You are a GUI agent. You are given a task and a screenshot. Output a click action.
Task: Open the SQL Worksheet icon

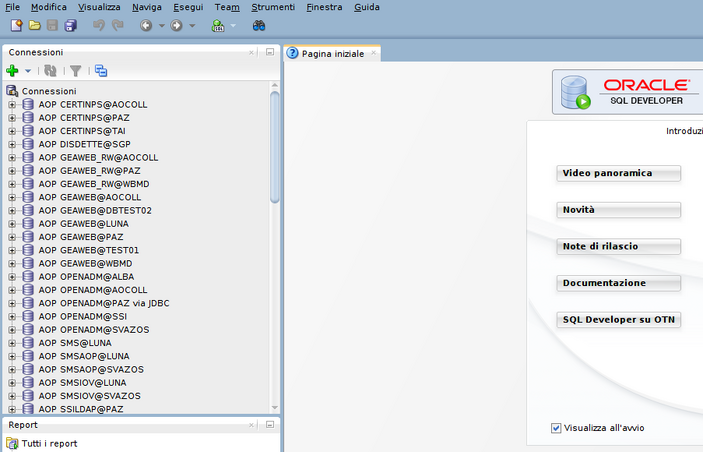218,26
